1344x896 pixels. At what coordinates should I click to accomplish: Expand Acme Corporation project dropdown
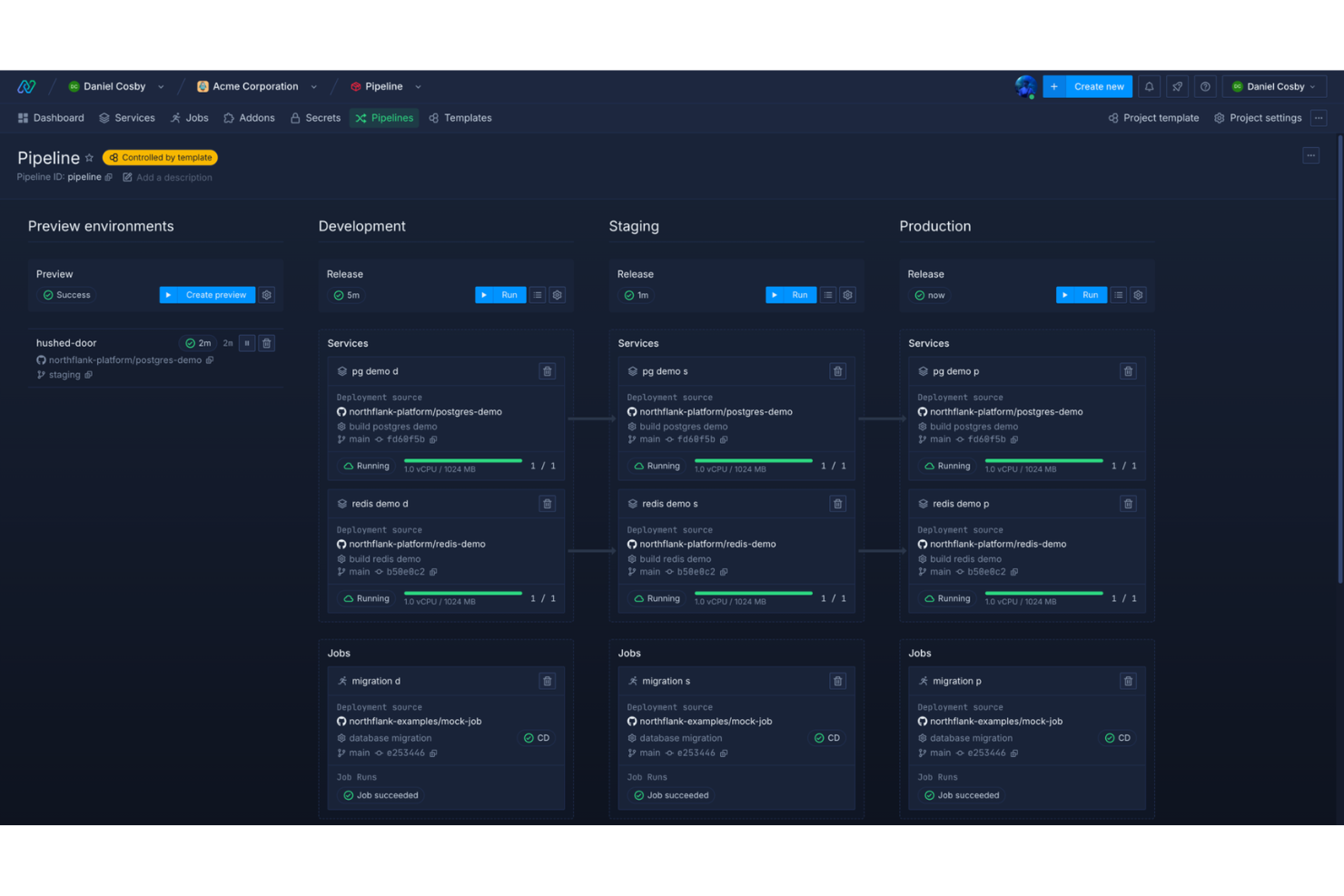pos(314,87)
